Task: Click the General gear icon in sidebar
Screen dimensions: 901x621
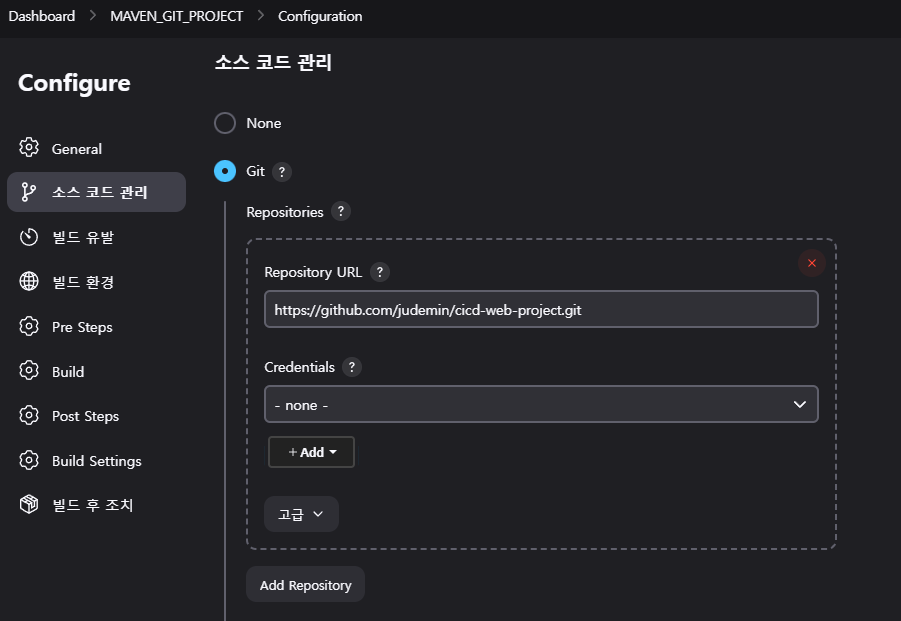Action: point(29,148)
